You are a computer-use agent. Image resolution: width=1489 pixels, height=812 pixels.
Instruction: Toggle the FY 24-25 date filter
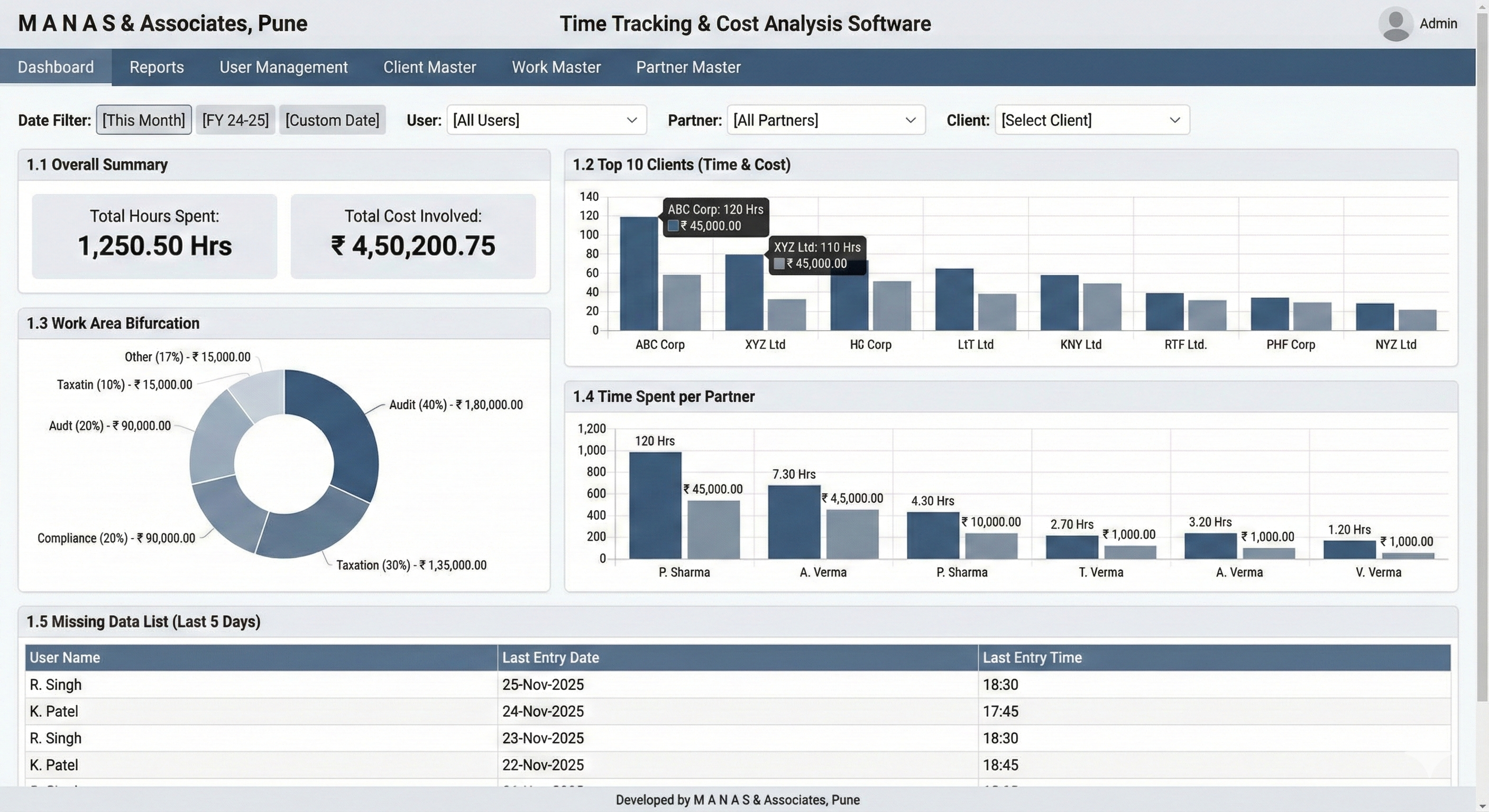235,120
